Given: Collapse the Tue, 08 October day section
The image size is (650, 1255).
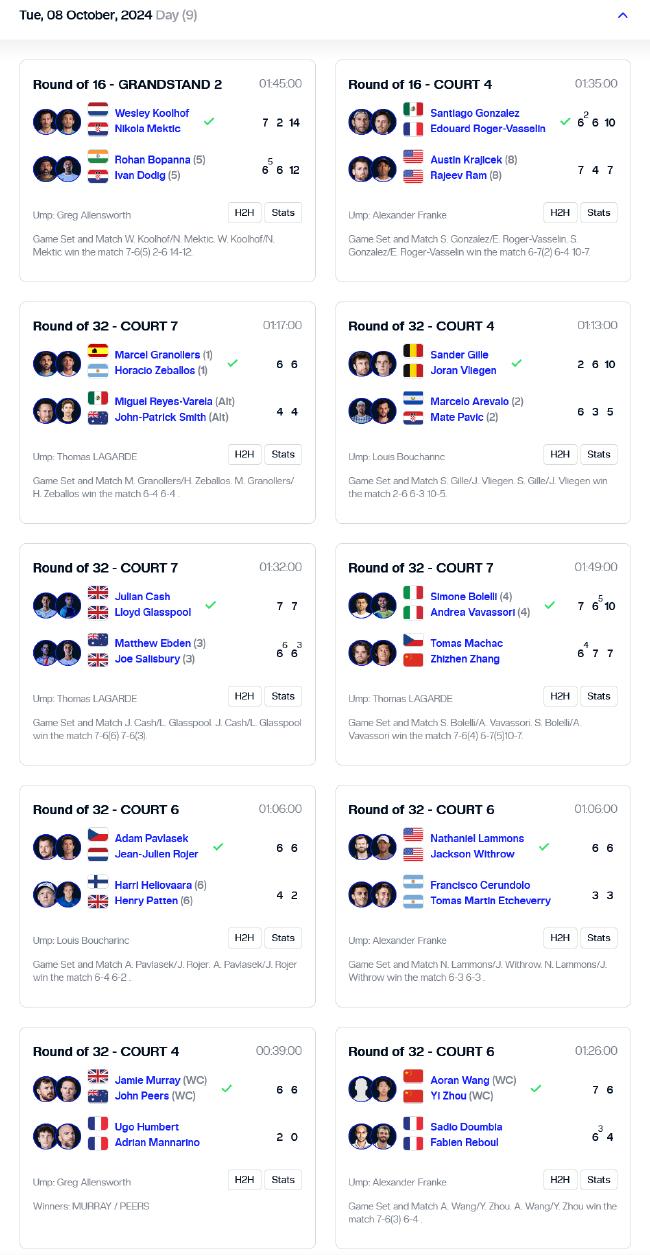Looking at the screenshot, I should pos(623,16).
